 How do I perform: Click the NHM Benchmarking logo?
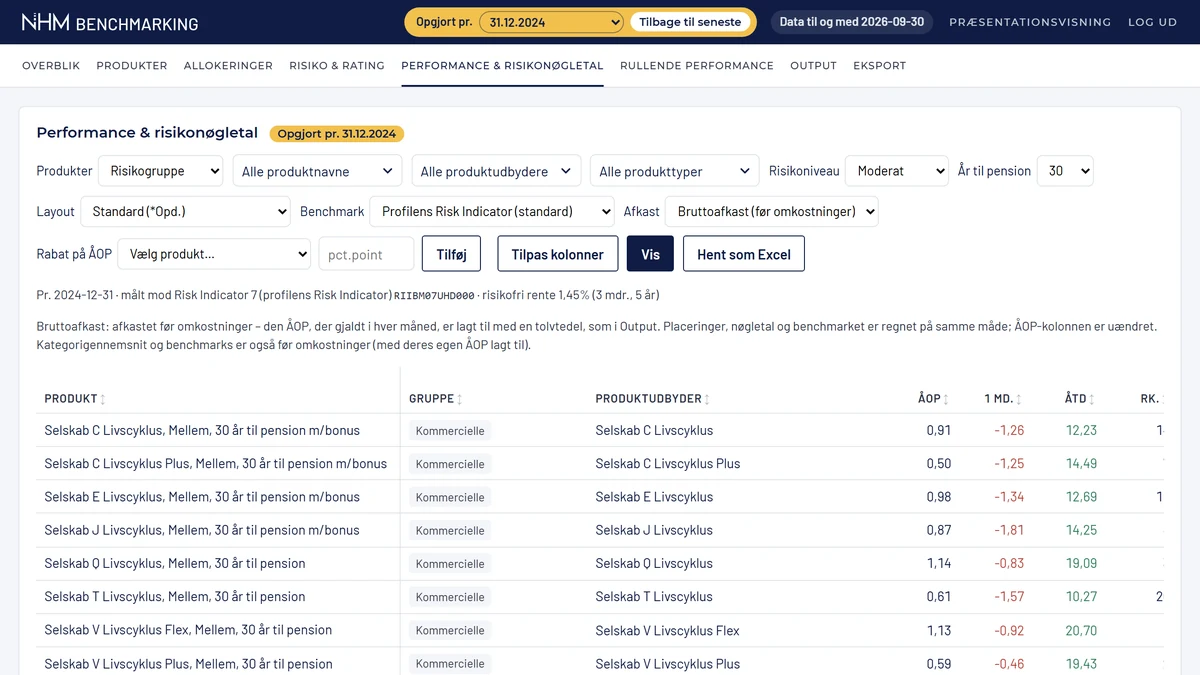110,22
